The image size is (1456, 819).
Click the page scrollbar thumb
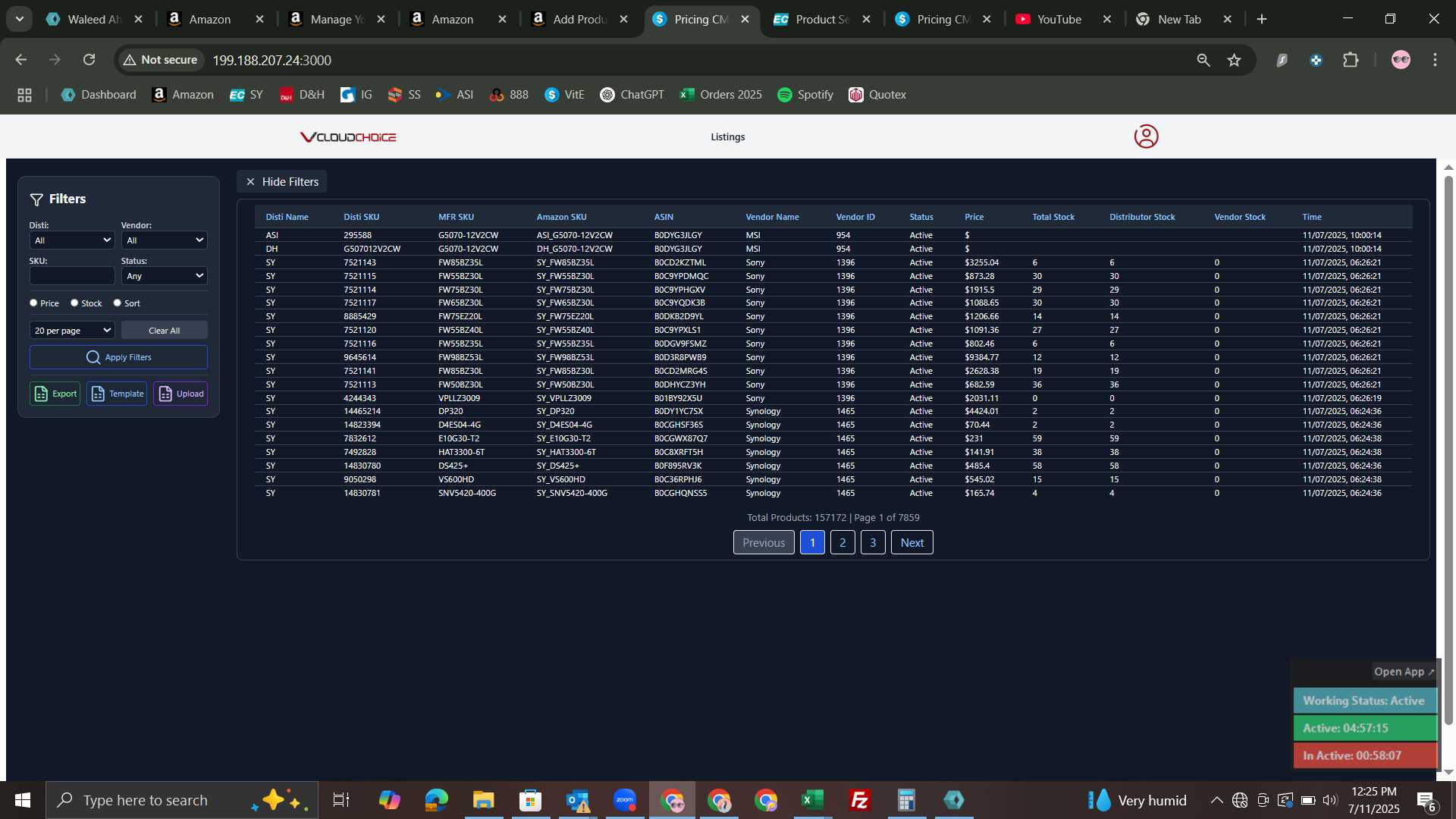tap(1448, 450)
